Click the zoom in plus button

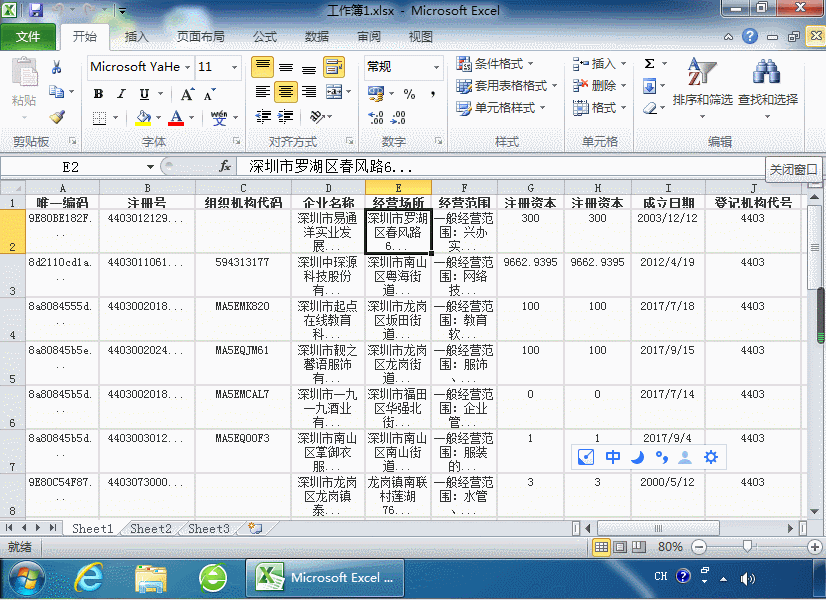tap(814, 547)
